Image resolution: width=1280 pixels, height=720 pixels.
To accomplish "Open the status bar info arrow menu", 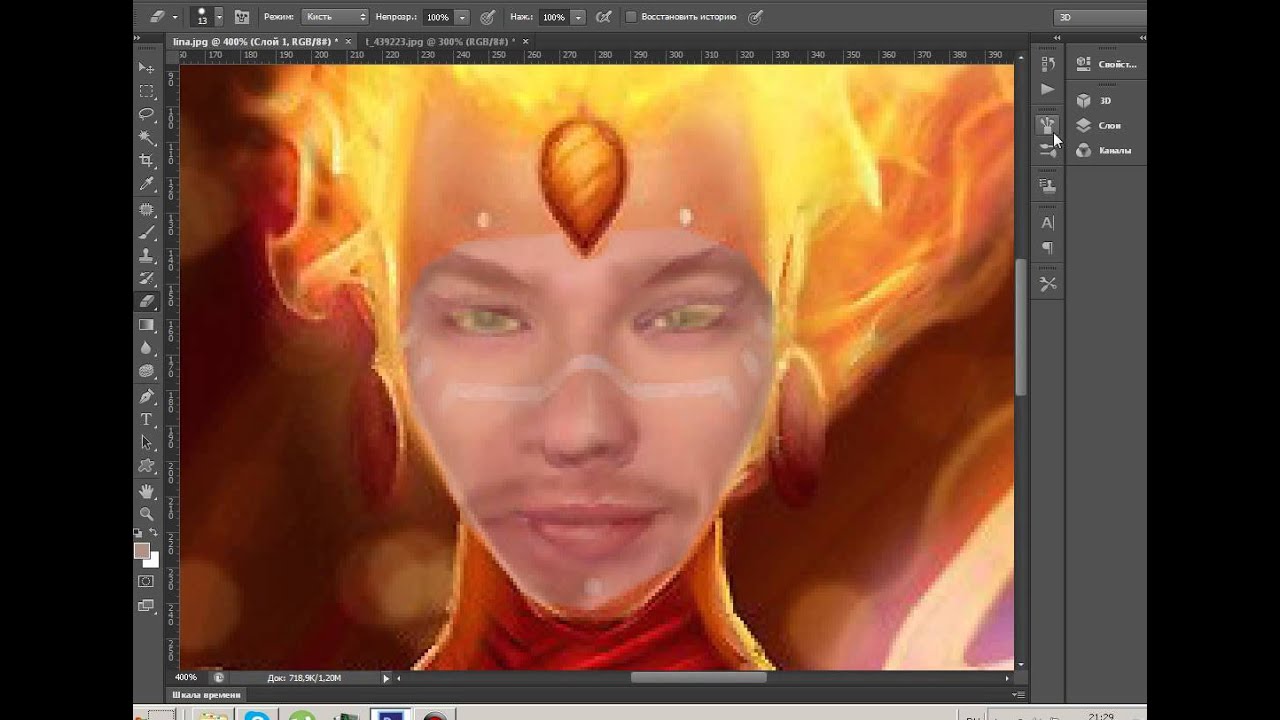I will pos(386,677).
